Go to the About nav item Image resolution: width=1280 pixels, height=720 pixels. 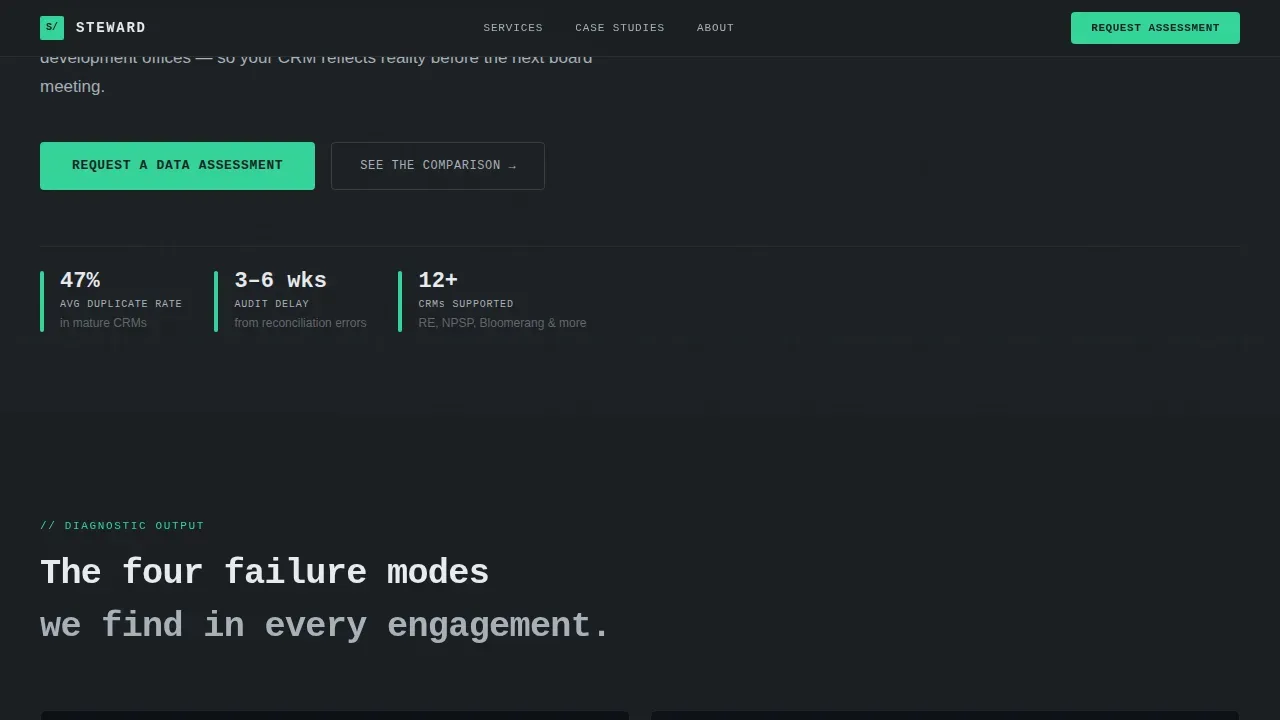click(x=715, y=28)
